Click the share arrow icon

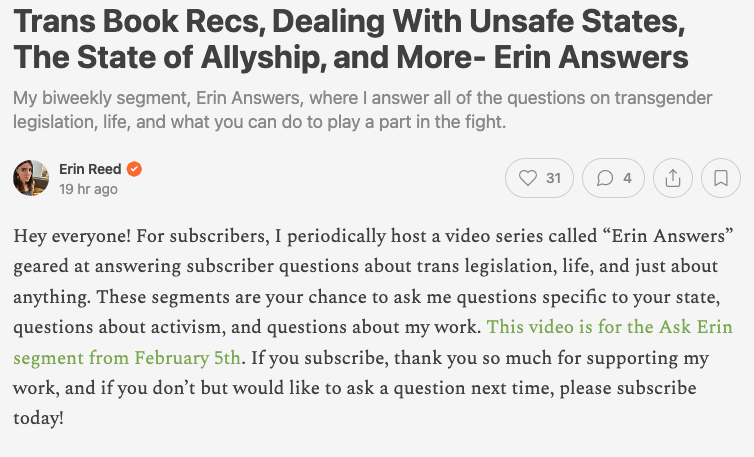(673, 178)
